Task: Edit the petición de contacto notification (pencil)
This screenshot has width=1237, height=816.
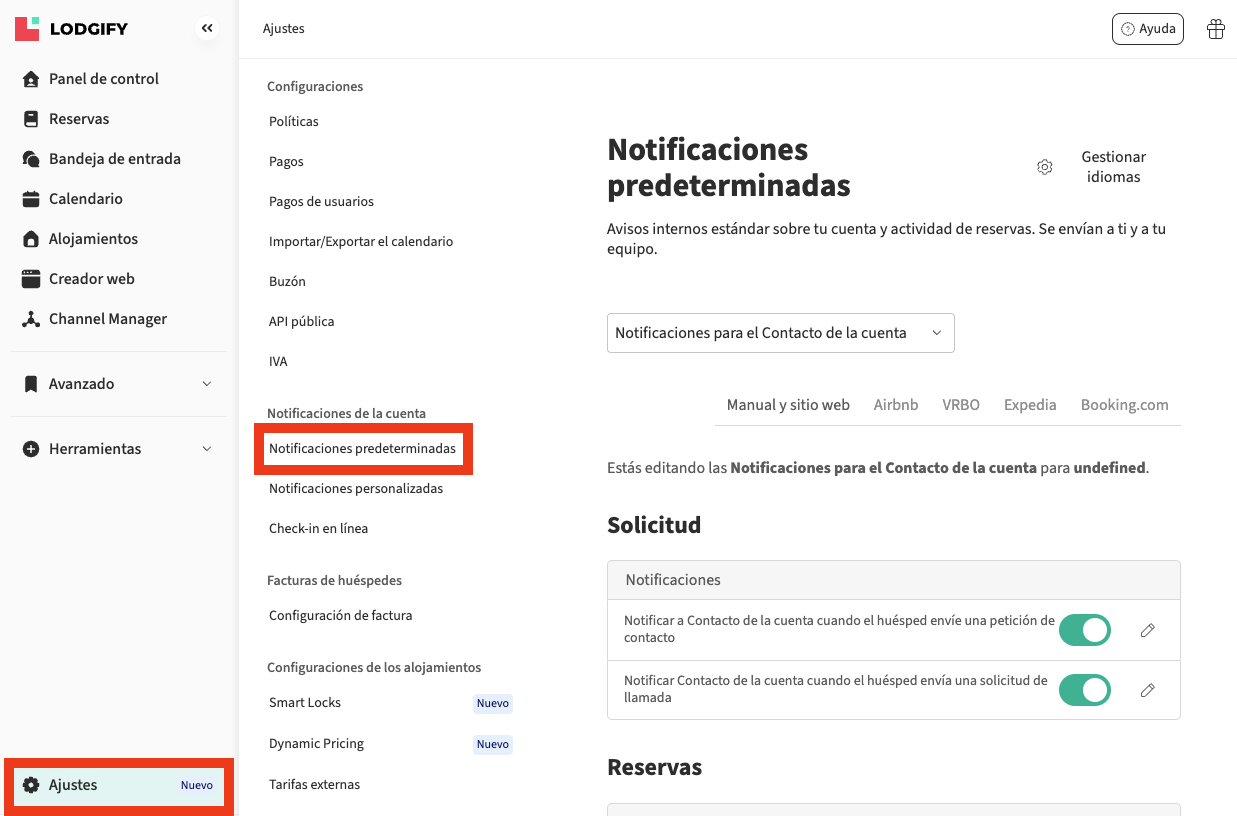Action: pos(1147,630)
